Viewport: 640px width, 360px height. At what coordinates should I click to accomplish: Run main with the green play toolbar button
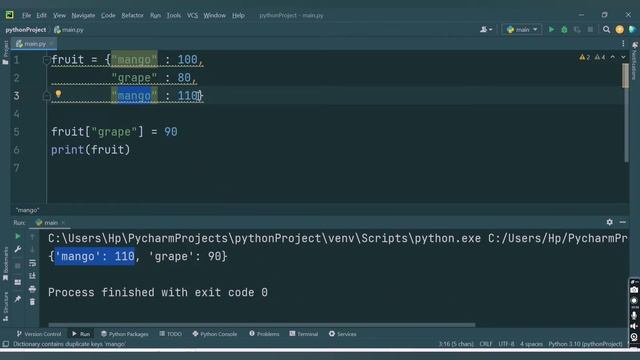coord(551,29)
